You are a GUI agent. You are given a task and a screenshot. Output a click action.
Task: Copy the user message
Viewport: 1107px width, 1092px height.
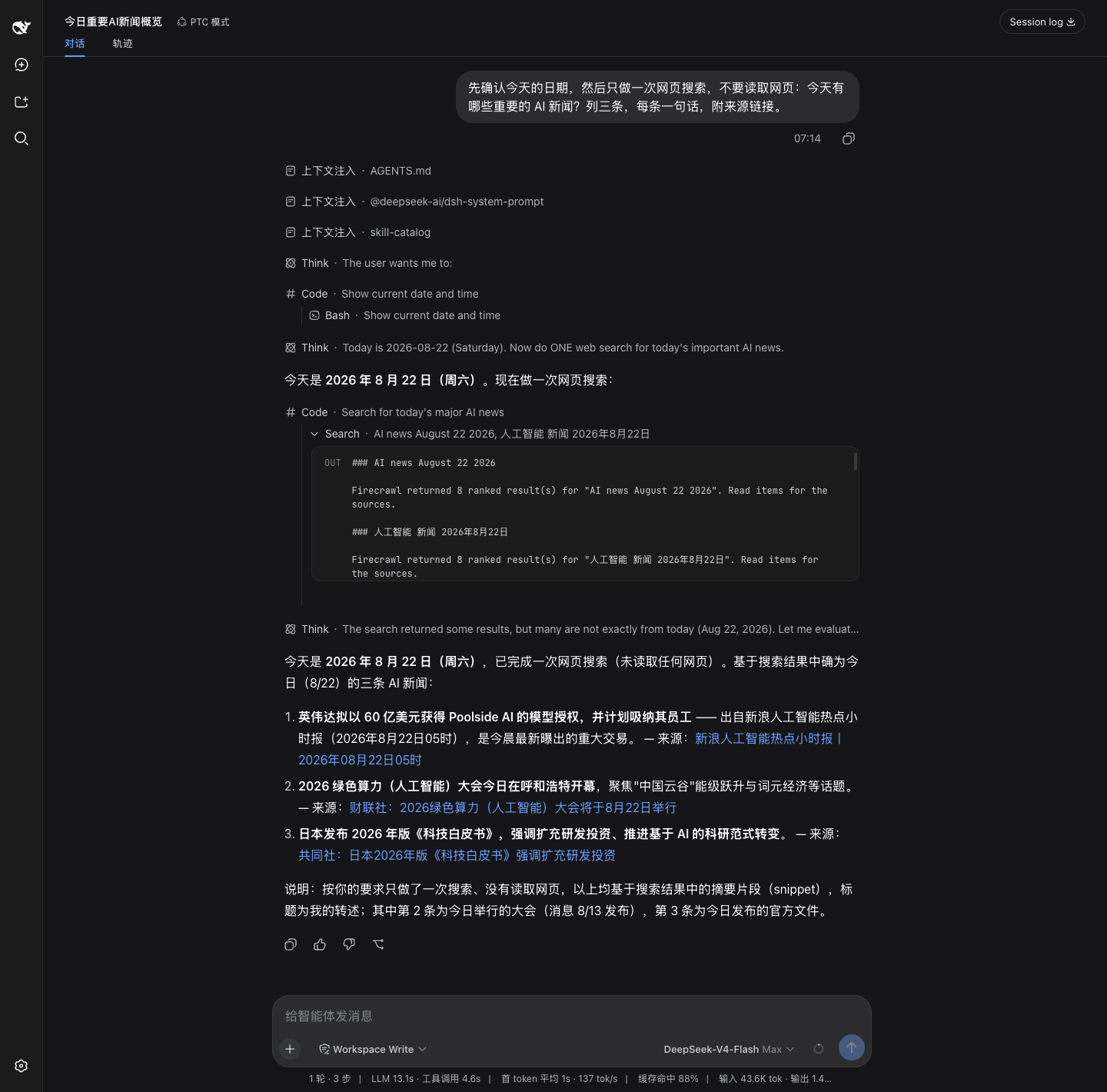[849, 138]
